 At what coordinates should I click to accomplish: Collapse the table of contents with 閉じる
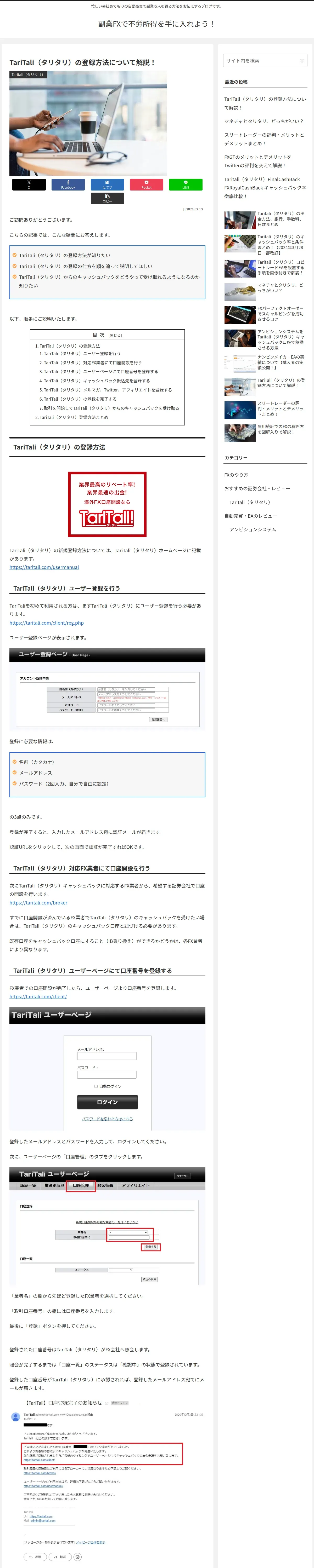pos(115,335)
